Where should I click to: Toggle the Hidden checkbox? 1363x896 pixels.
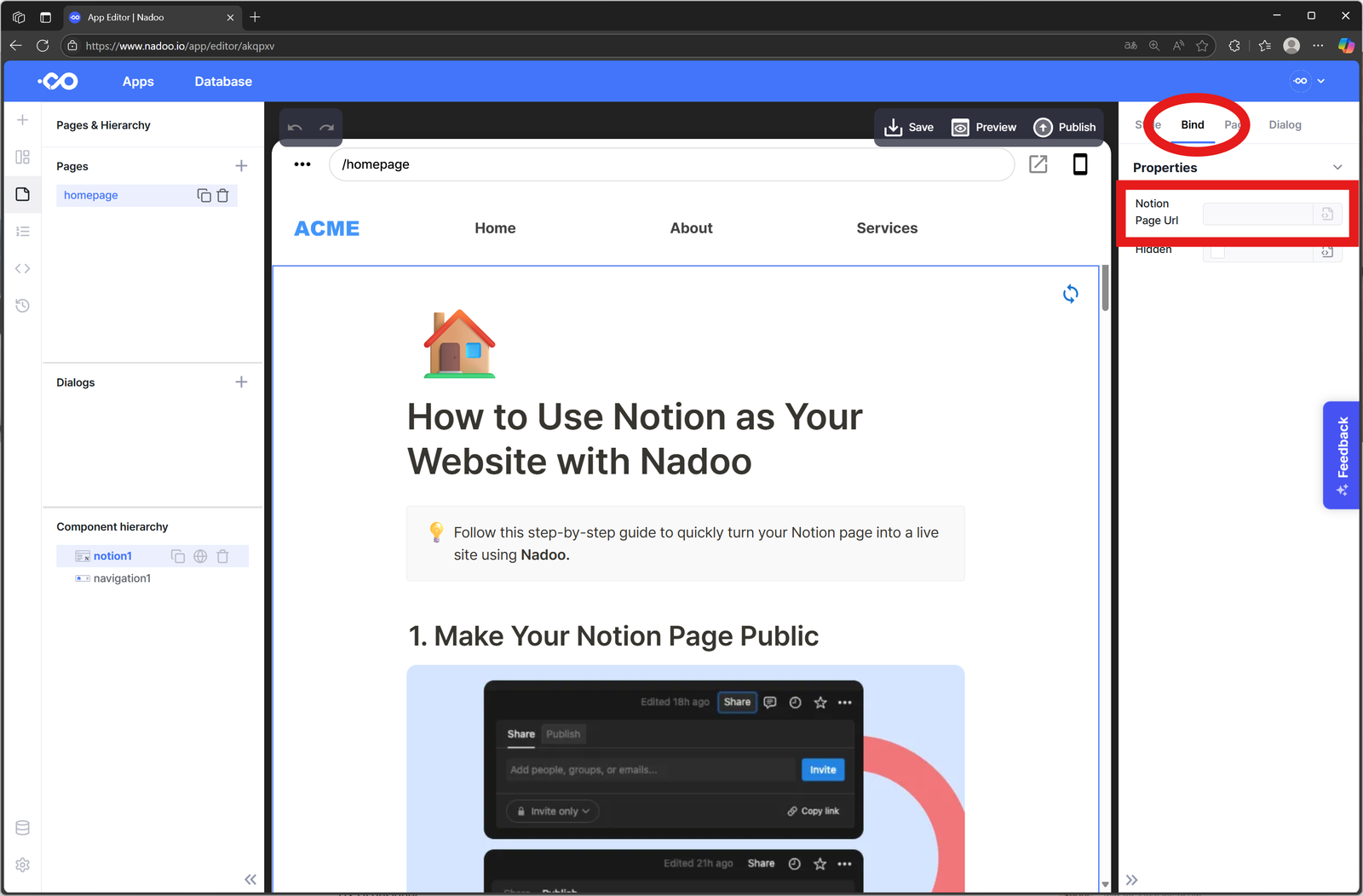[x=1217, y=251]
